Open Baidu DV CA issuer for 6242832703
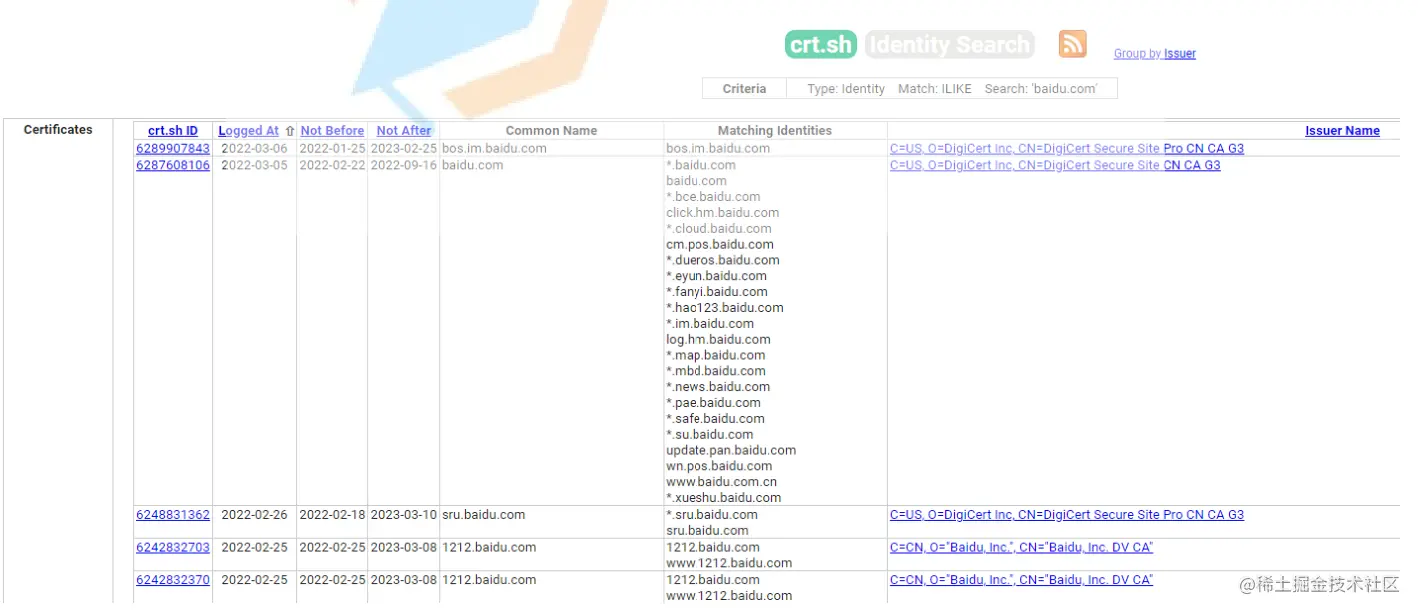This screenshot has width=1418, height=613. click(1021, 548)
